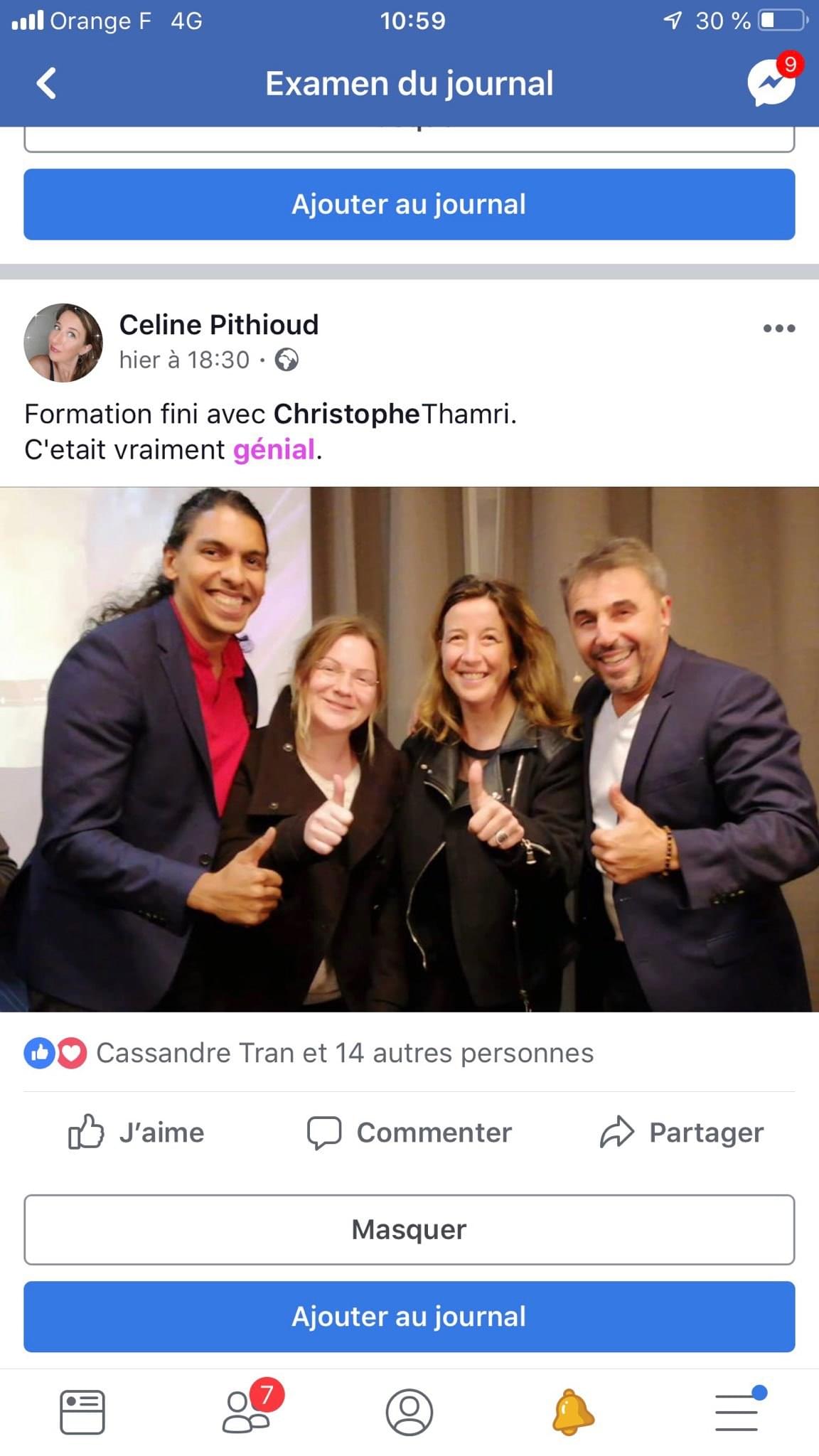Open Celine Pithioud's profile picture
Viewport: 819px width, 1456px height.
[x=63, y=343]
